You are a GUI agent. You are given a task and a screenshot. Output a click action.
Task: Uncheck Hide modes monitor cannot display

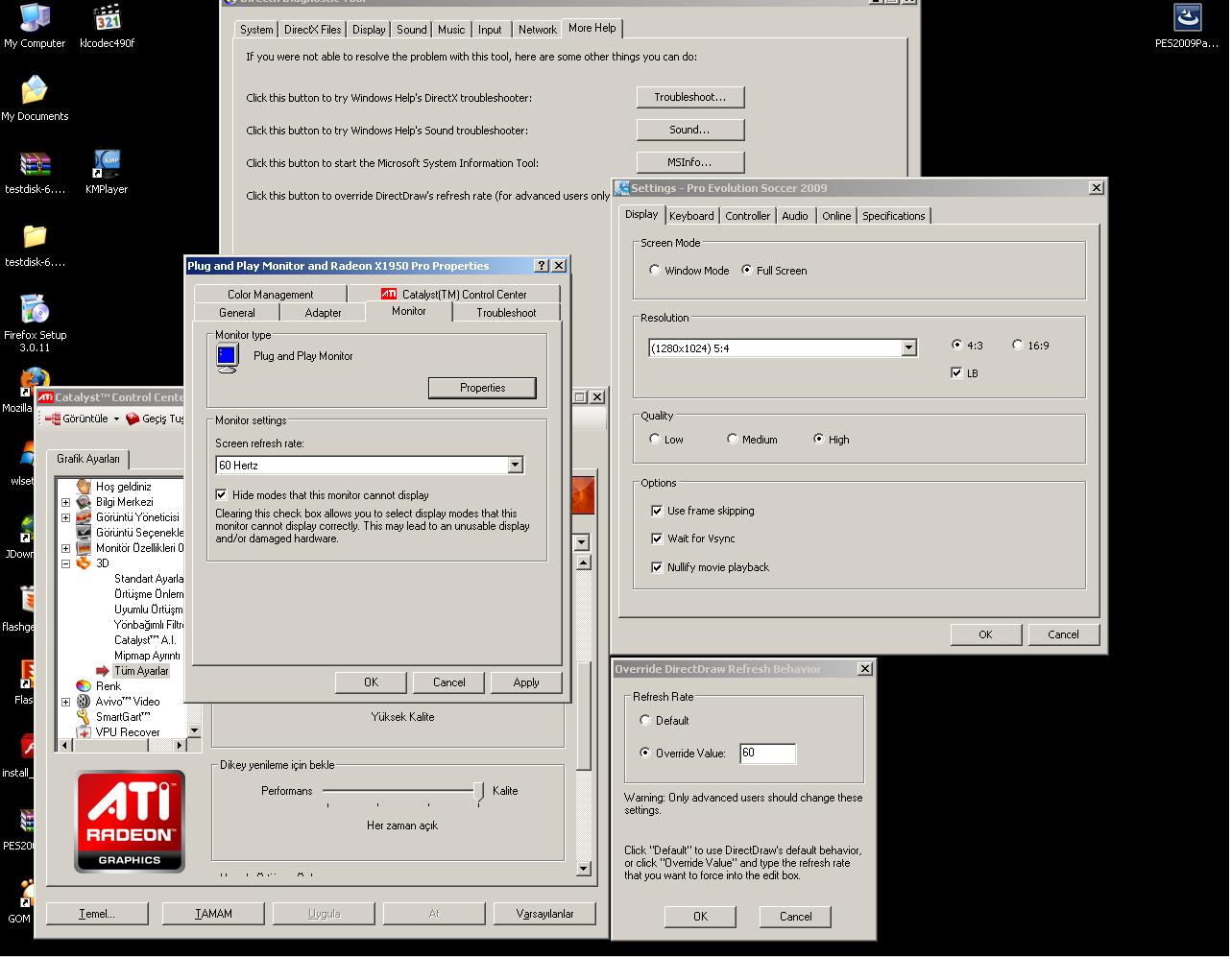(222, 495)
